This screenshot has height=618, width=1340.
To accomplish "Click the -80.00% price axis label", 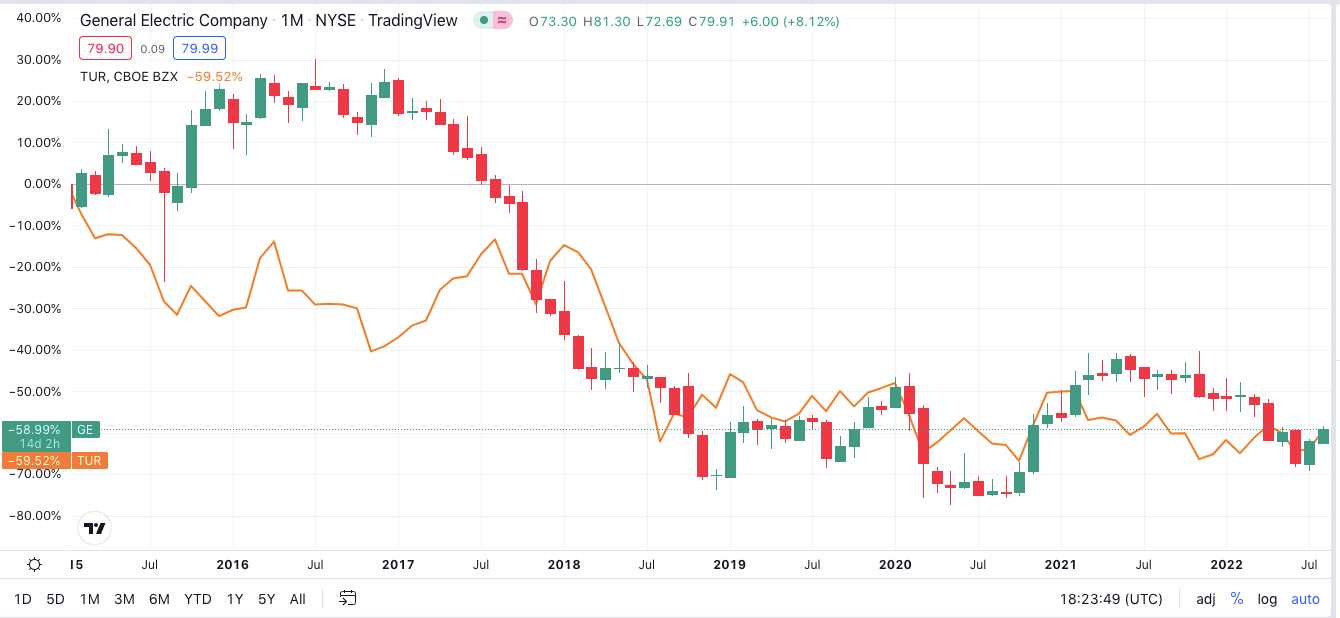I will coord(36,516).
